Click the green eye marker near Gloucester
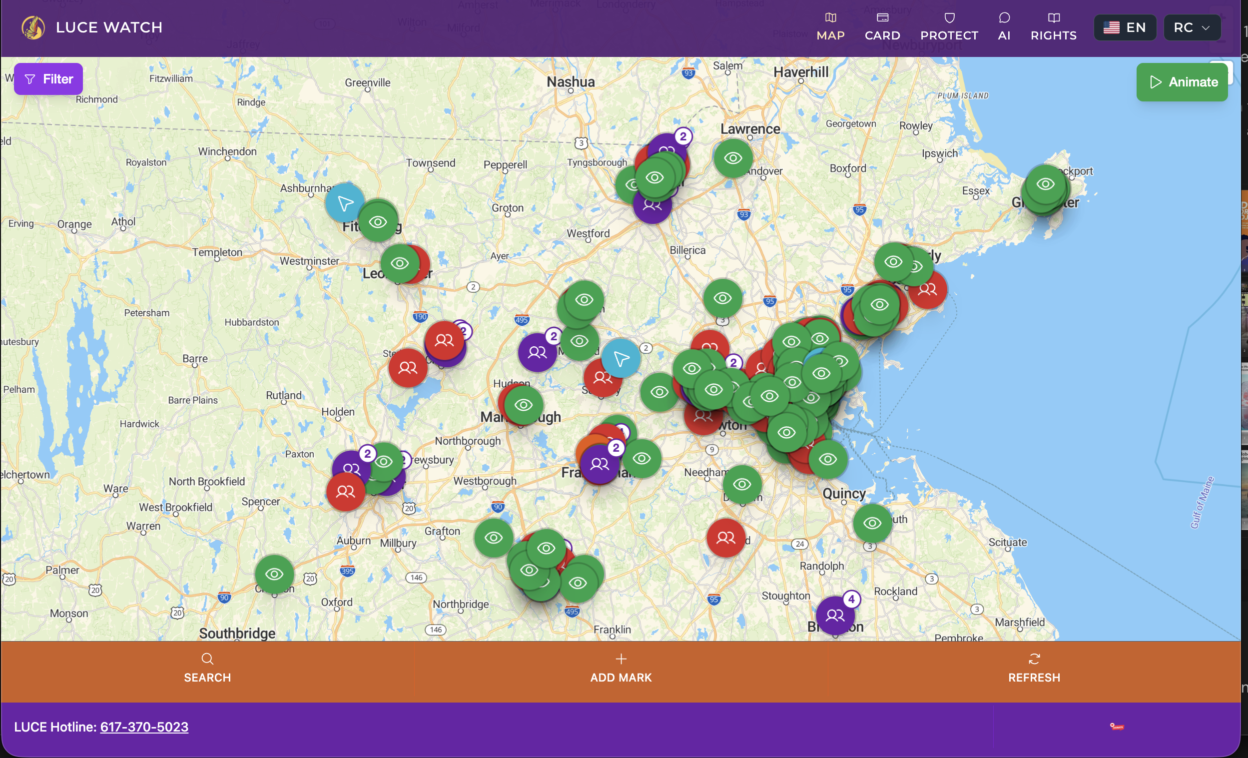 pyautogui.click(x=1046, y=184)
